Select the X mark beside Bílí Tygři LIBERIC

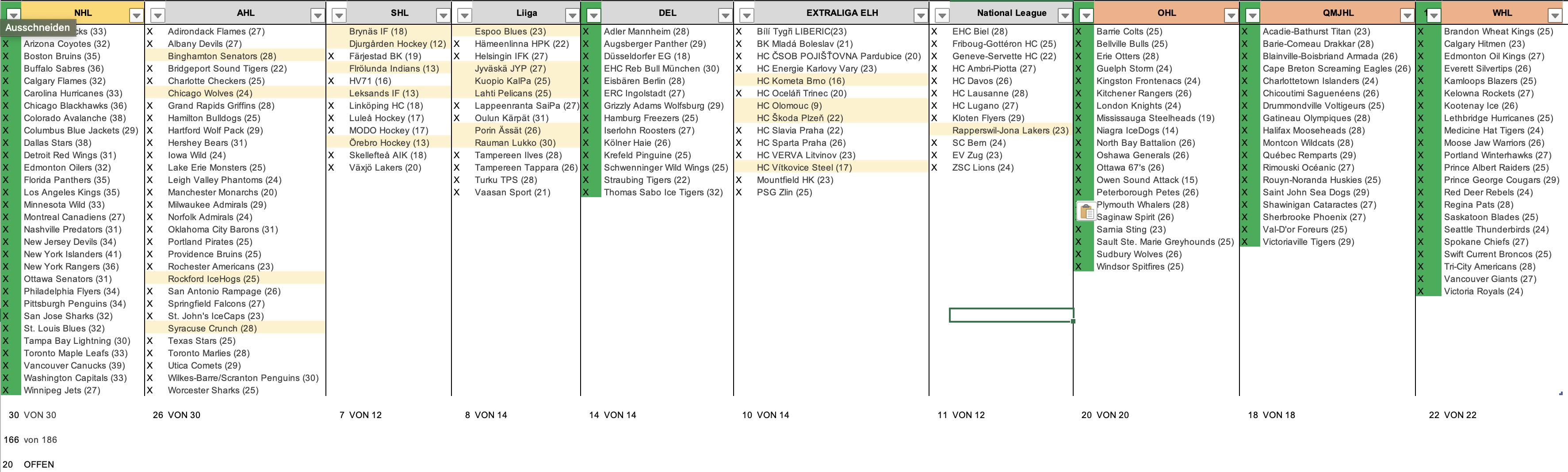(x=739, y=32)
